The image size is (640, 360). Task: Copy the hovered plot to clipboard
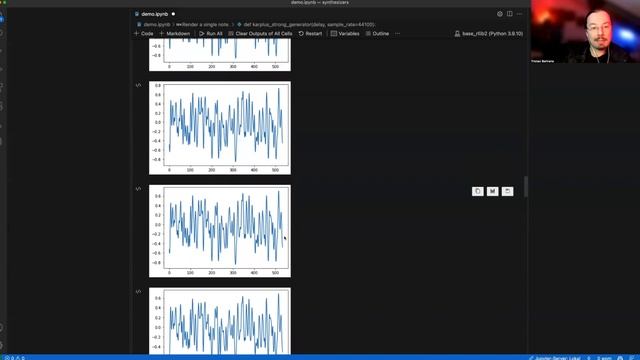pyautogui.click(x=478, y=191)
